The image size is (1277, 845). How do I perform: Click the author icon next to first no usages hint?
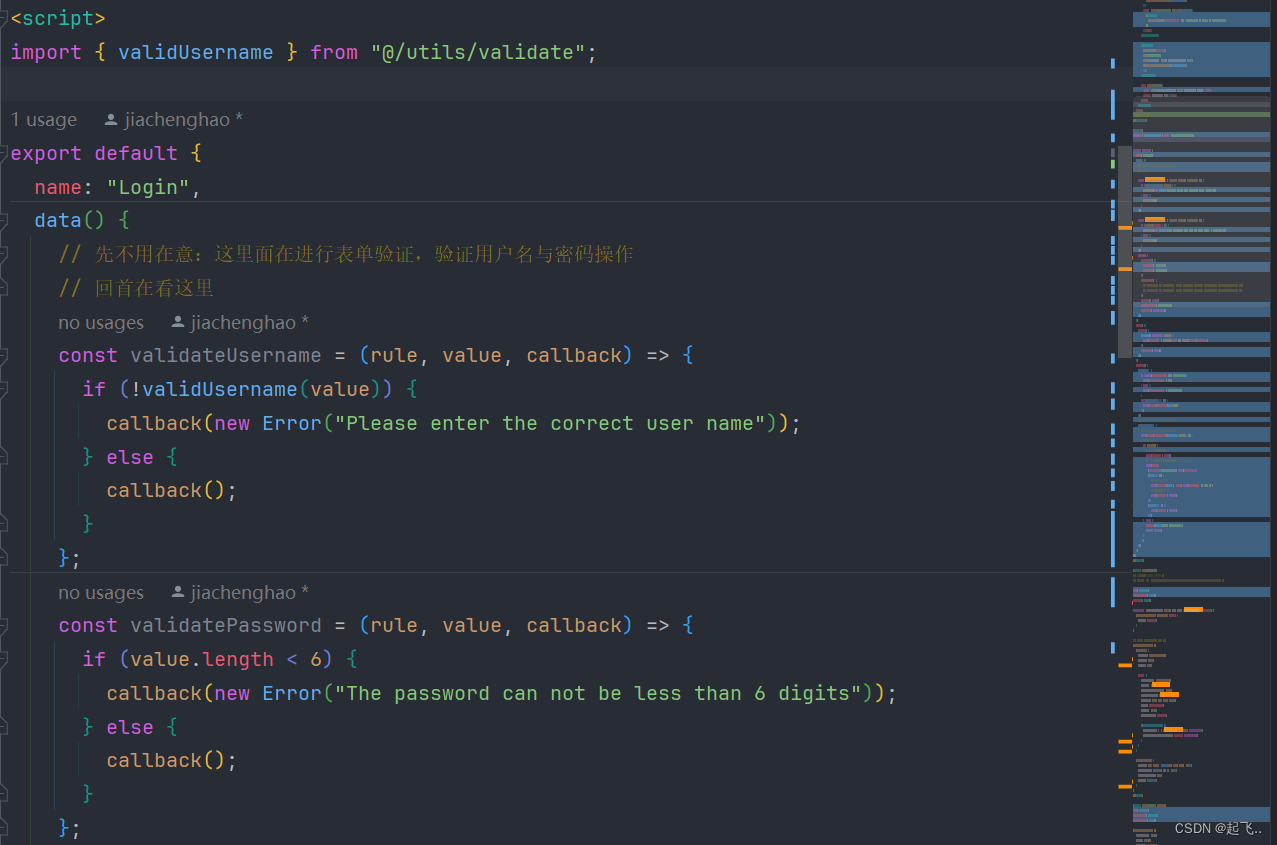pyautogui.click(x=177, y=322)
